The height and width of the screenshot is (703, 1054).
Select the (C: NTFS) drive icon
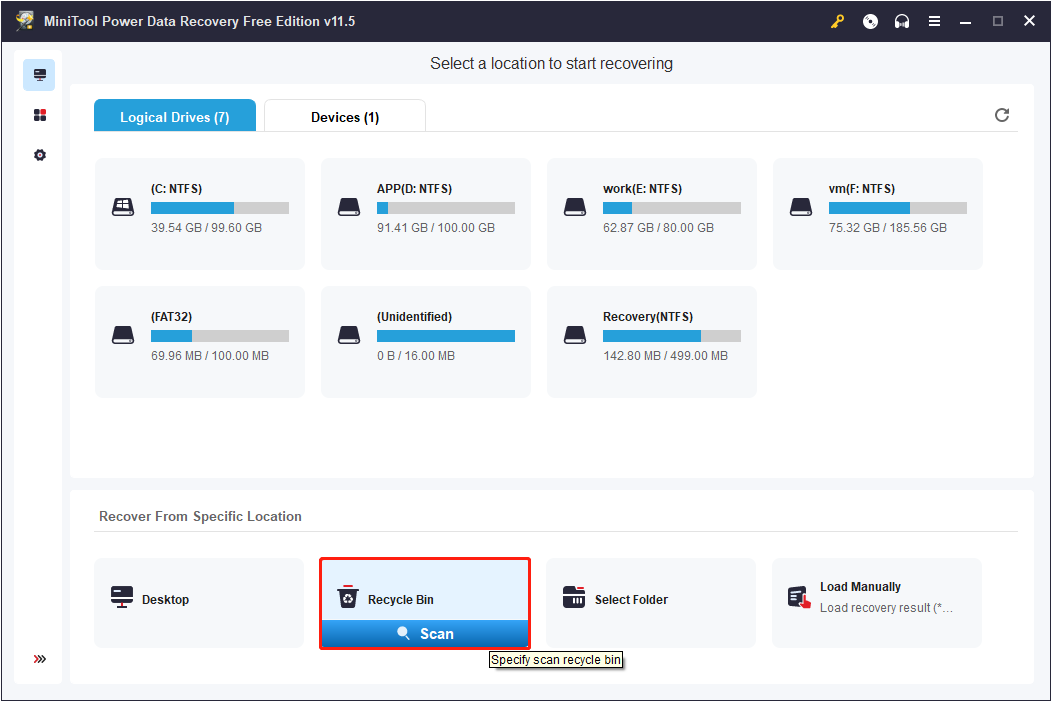click(x=123, y=207)
